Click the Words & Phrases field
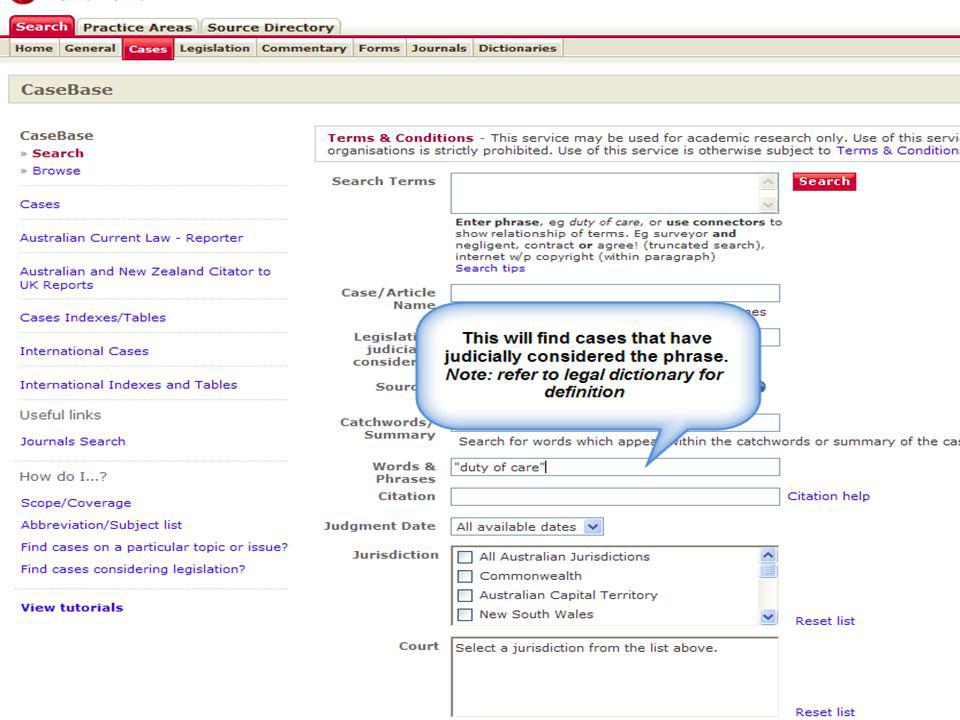 click(615, 467)
